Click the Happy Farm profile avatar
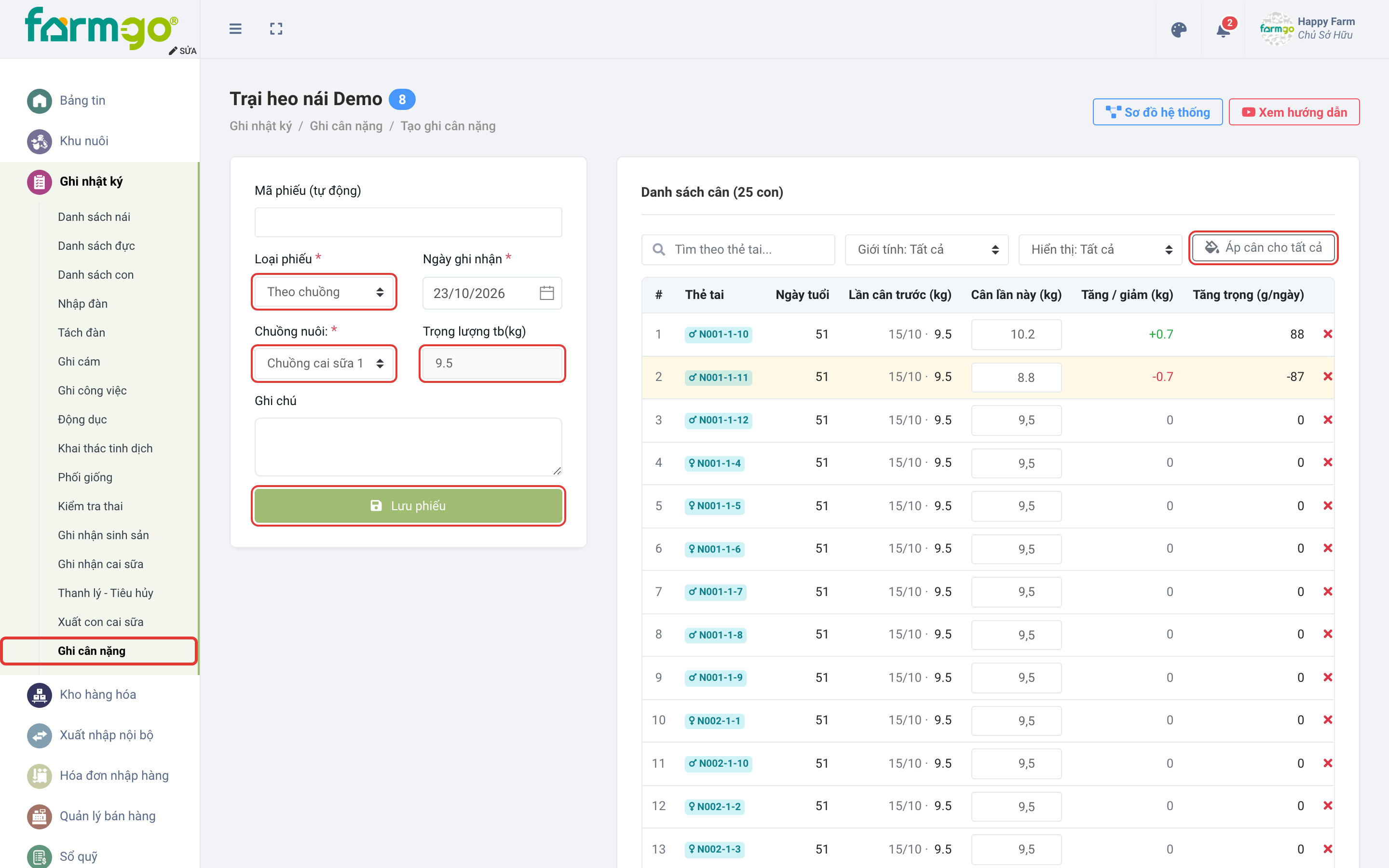The width and height of the screenshot is (1389, 868). (x=1277, y=29)
